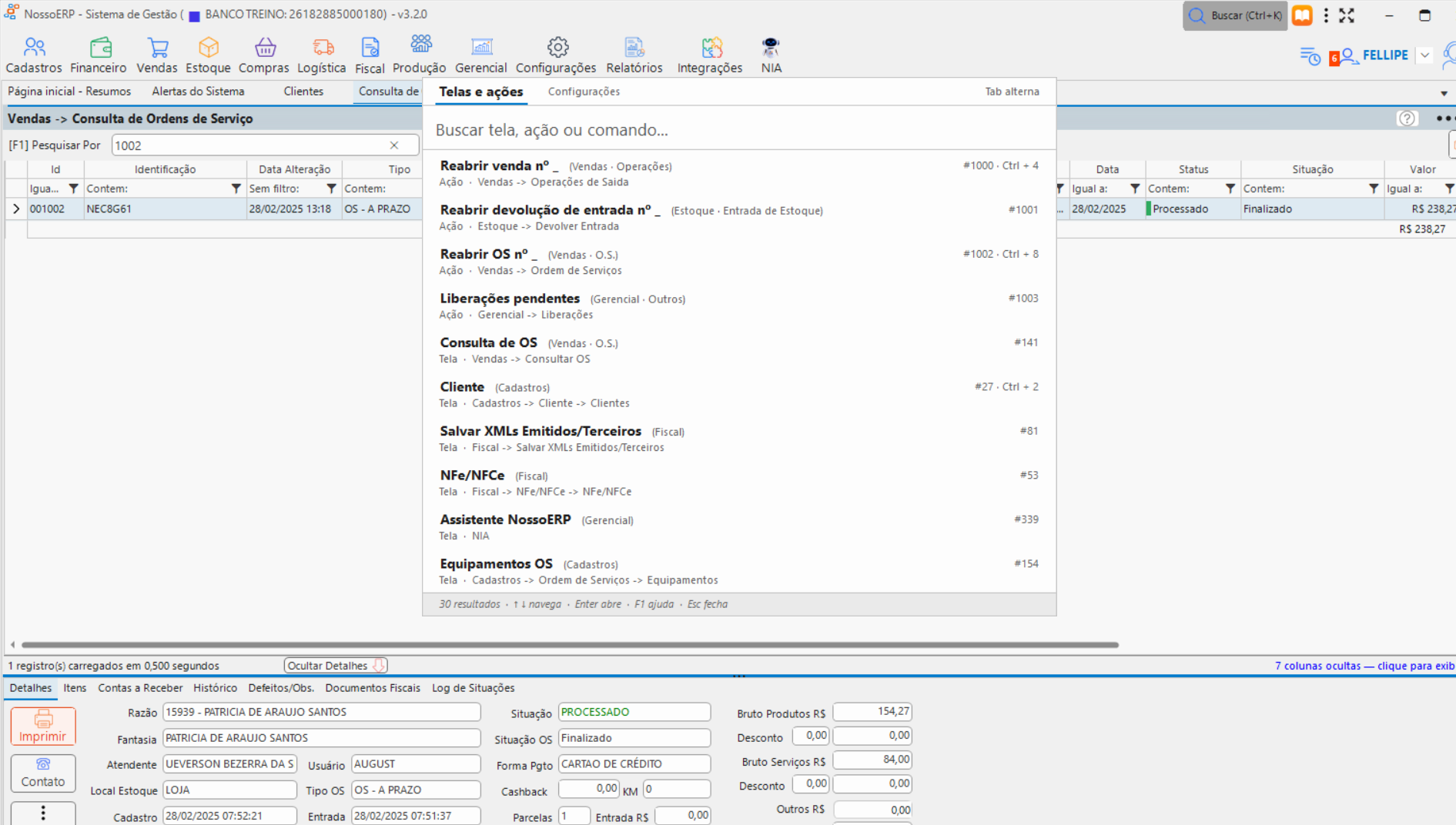Screen dimensions: 1456x825
Task: Open notifications icon with red badge 6
Action: coord(1343,56)
